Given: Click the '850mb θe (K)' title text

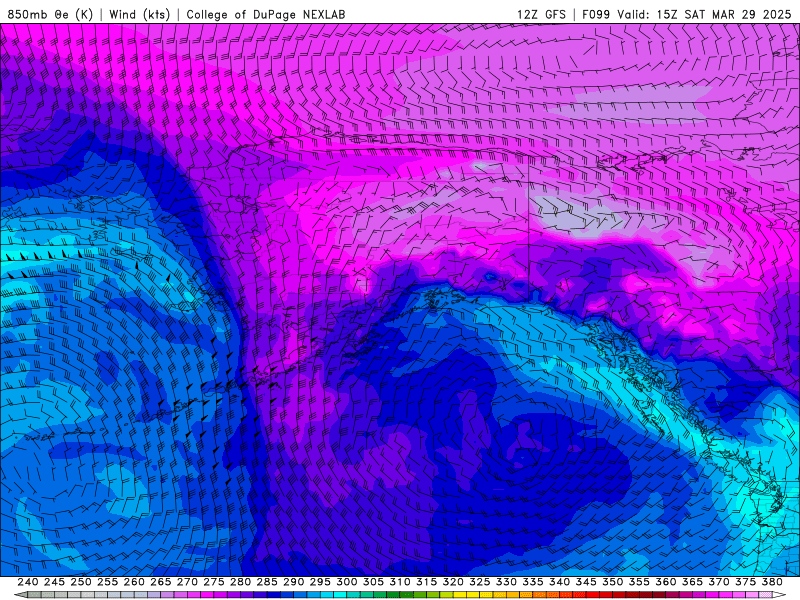Looking at the screenshot, I should click(x=50, y=14).
